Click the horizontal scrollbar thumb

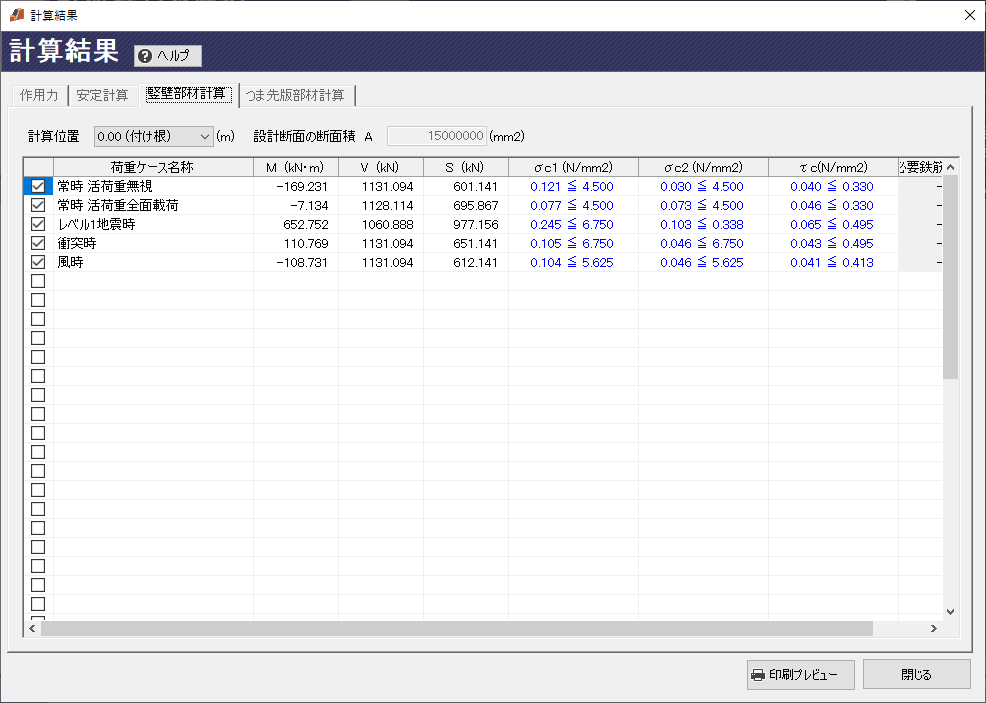click(x=457, y=628)
